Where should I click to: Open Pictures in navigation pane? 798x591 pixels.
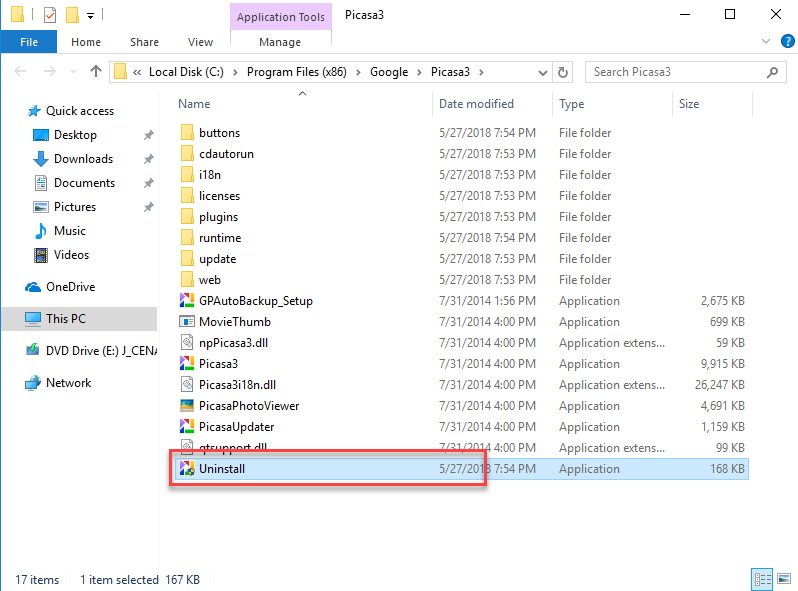click(74, 207)
